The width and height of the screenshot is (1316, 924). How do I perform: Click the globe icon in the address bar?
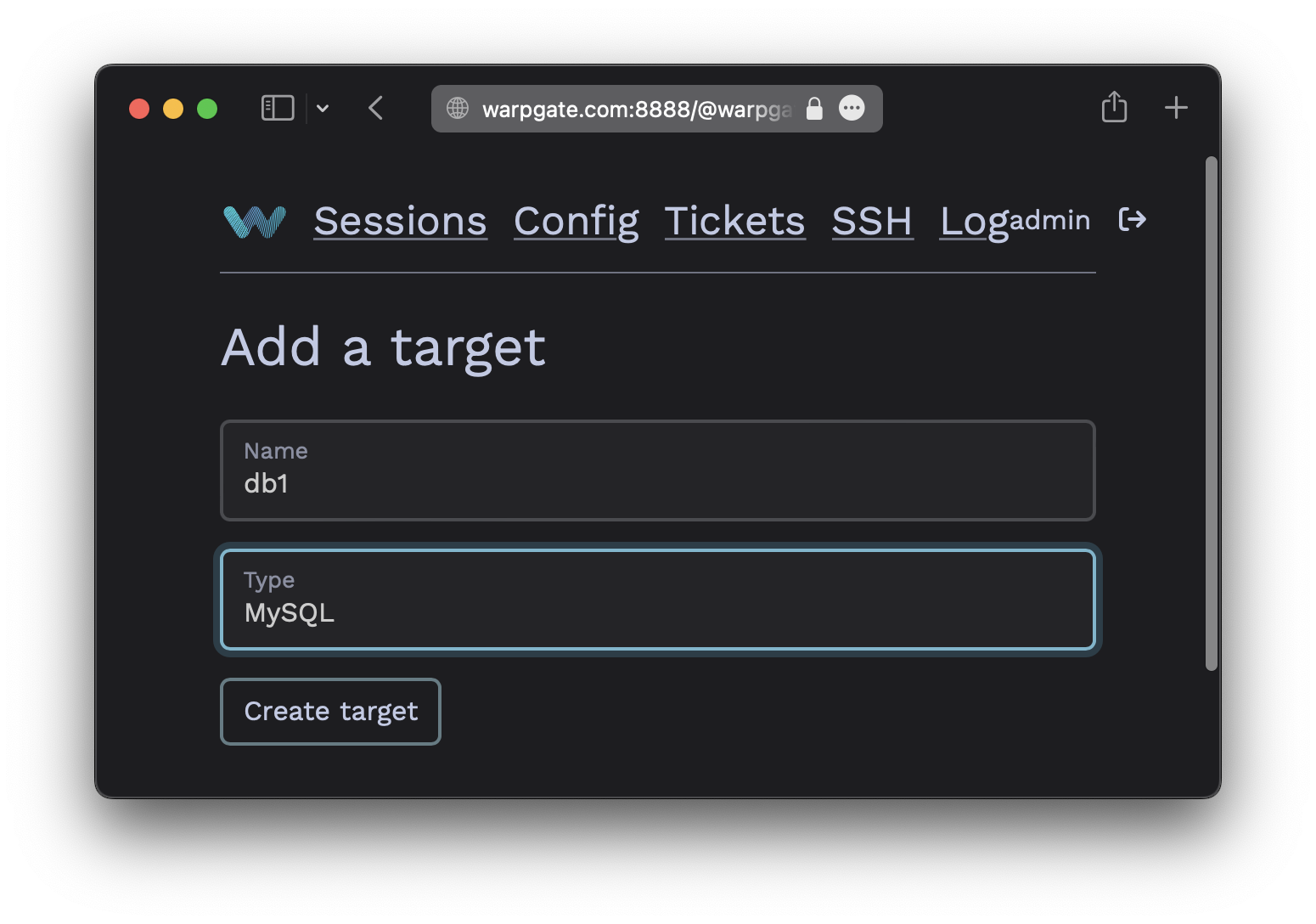click(x=458, y=108)
